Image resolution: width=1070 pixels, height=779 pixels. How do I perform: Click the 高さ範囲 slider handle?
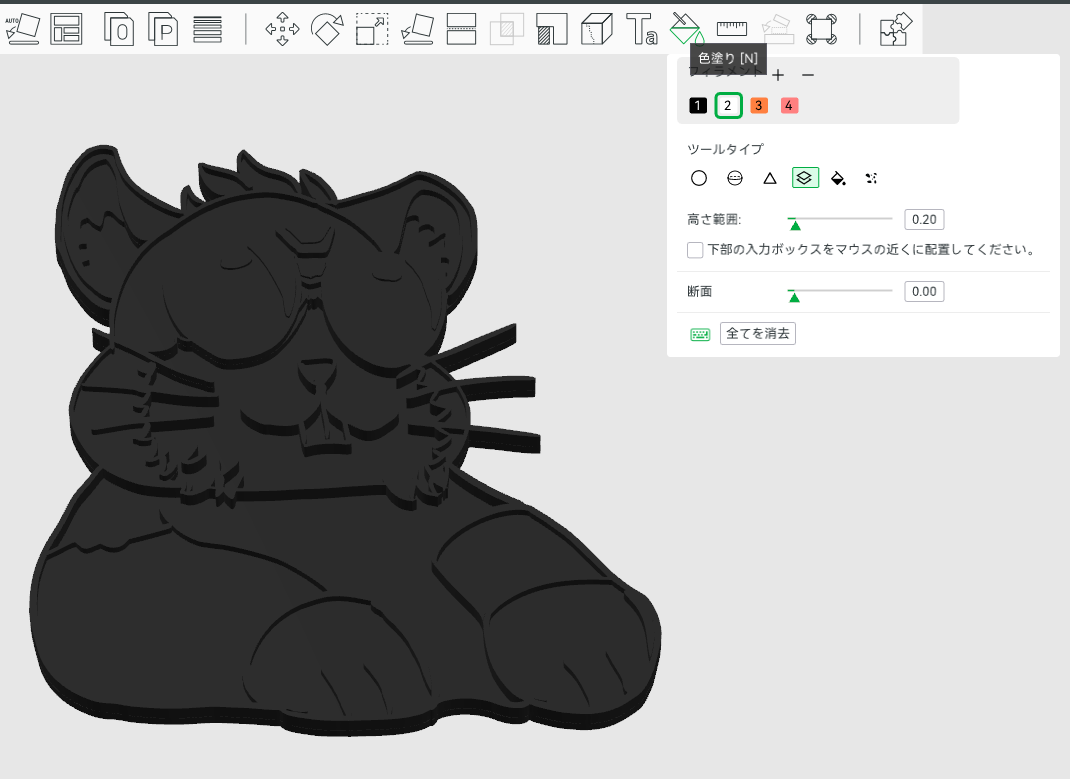click(x=794, y=224)
